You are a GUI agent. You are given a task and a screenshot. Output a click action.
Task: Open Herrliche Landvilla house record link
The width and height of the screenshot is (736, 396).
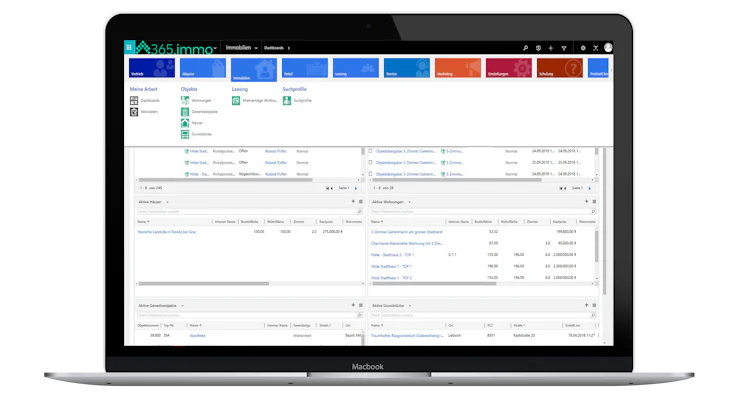167,232
